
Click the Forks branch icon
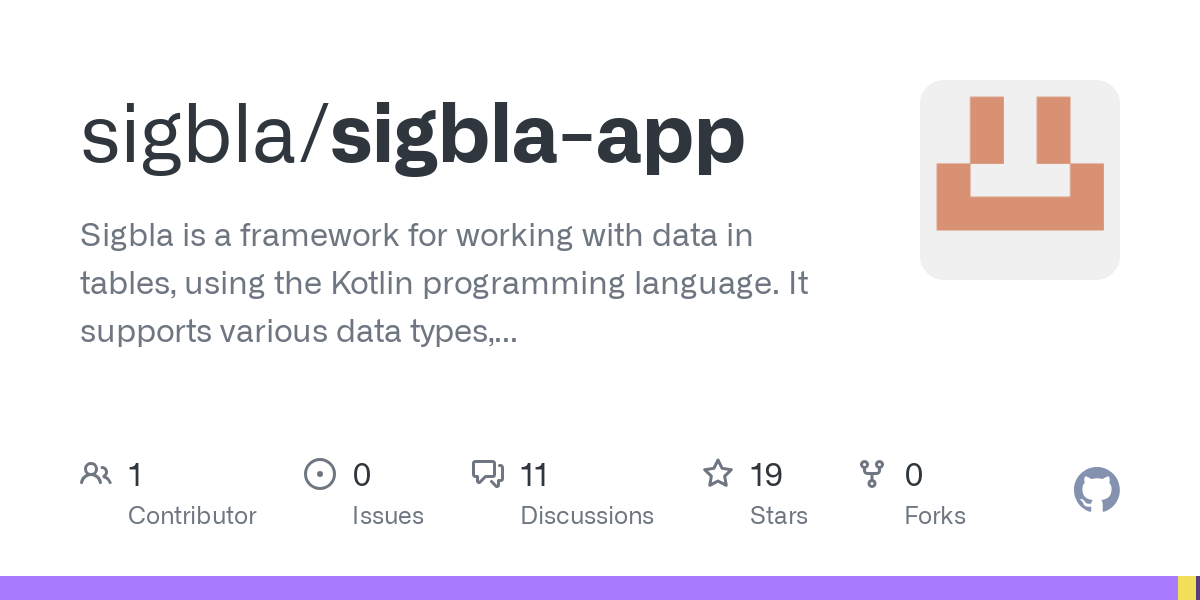[872, 473]
